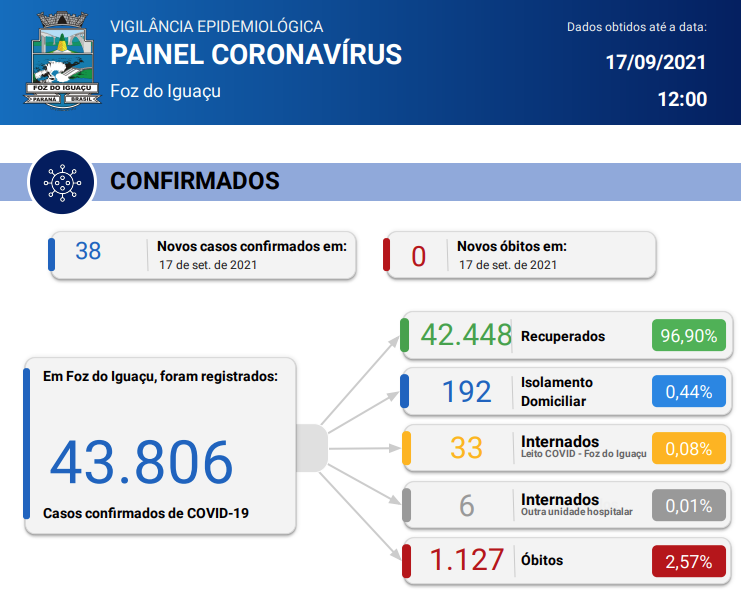The height and width of the screenshot is (596, 741).
Task: Click 17 de set. de 2021 under new deaths
Action: (x=508, y=265)
